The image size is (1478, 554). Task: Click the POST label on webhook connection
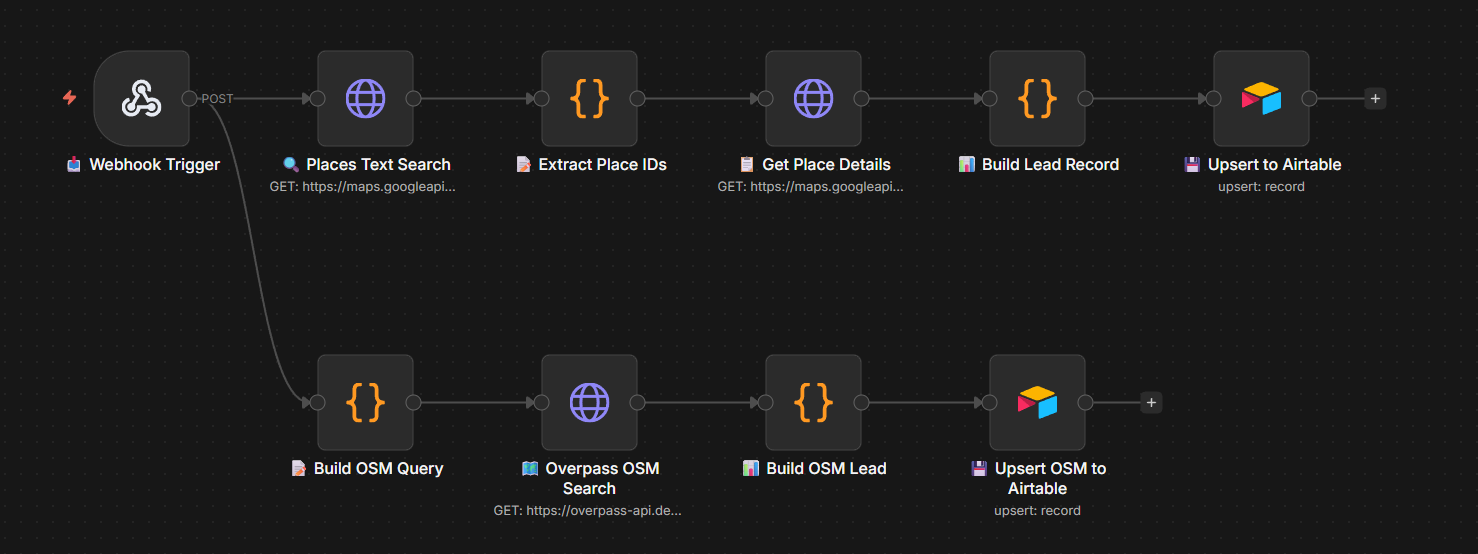pos(217,99)
